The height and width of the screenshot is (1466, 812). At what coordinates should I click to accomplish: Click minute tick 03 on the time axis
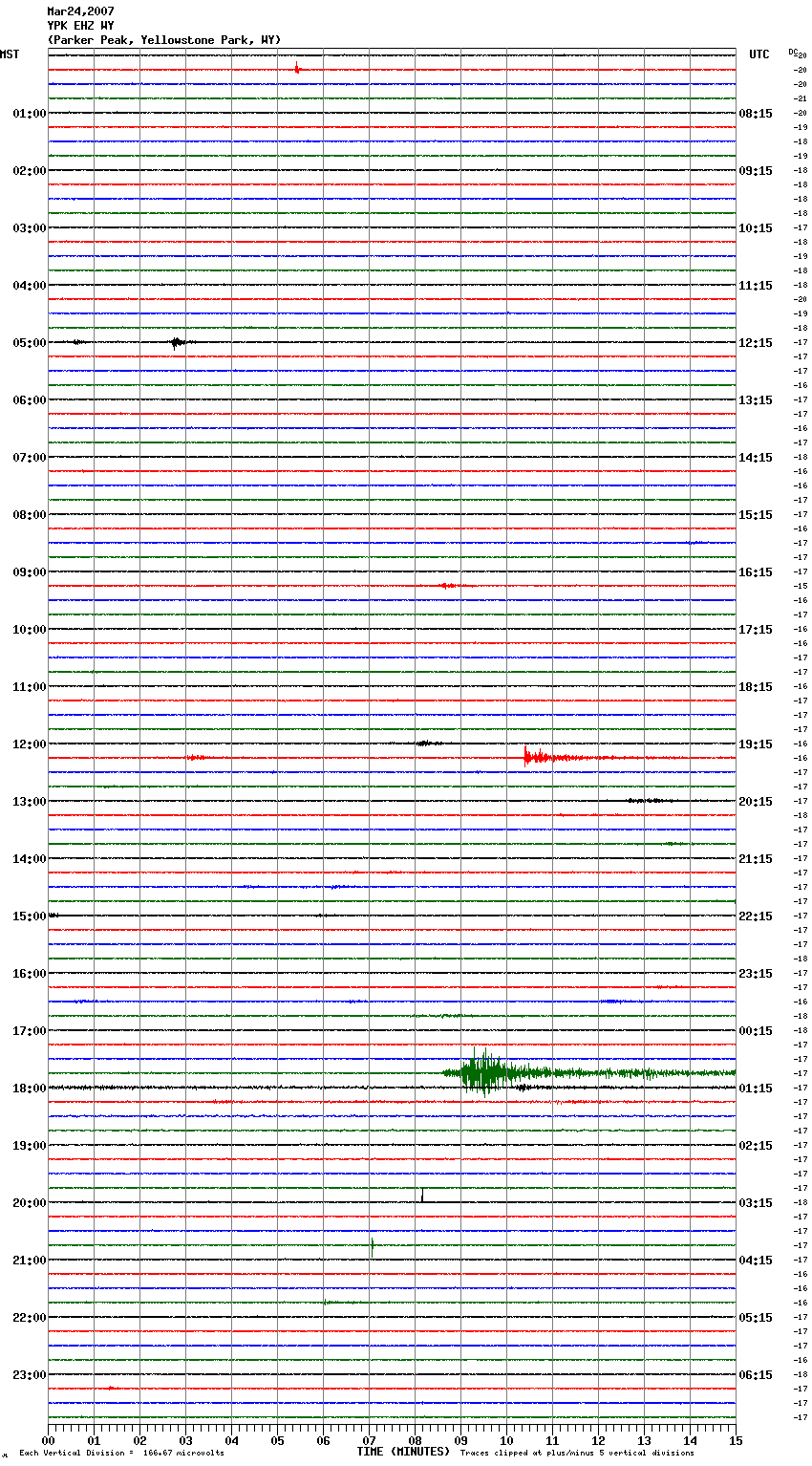185,1440
